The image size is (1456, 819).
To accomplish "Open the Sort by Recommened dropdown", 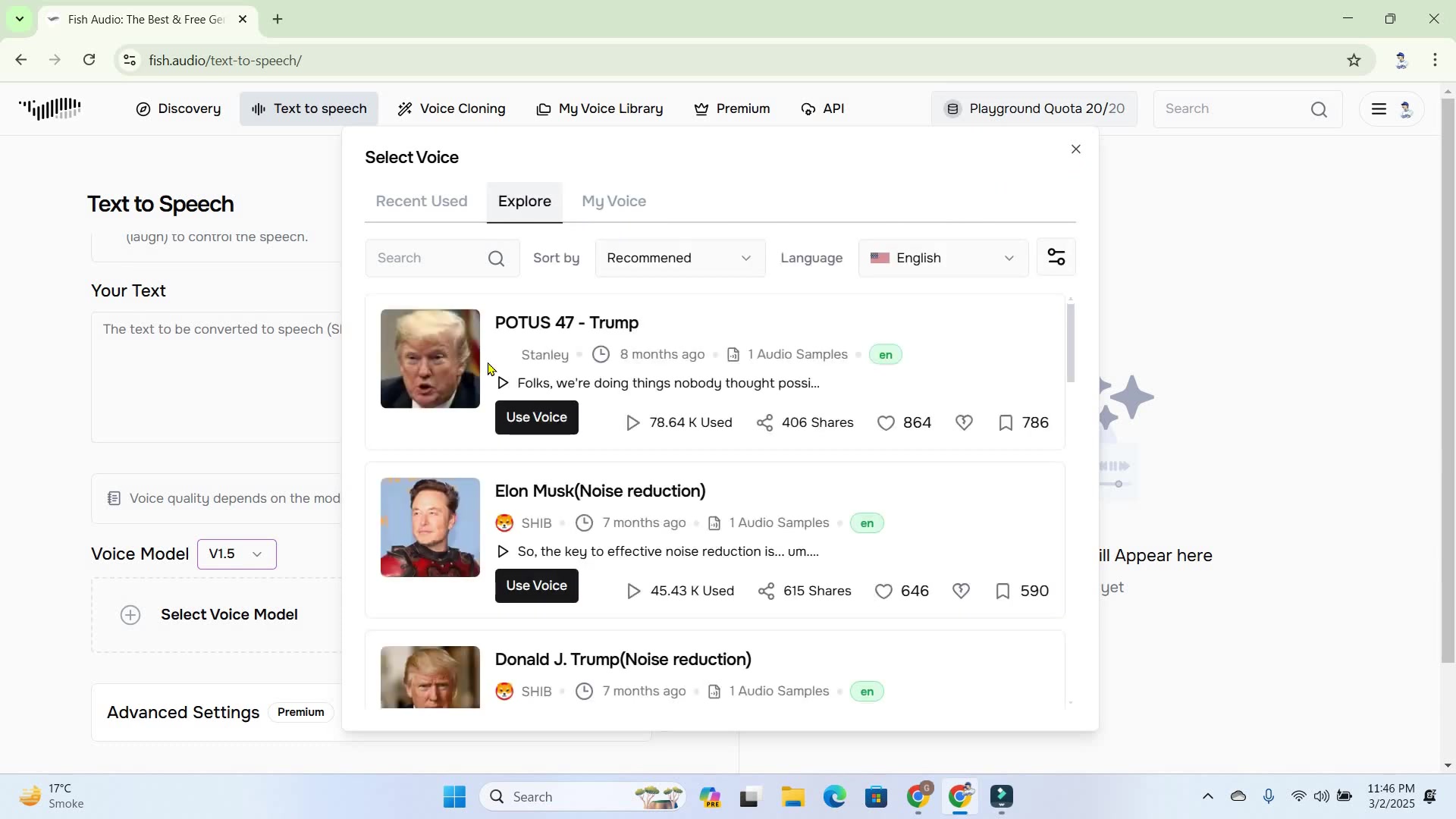I will tap(680, 259).
